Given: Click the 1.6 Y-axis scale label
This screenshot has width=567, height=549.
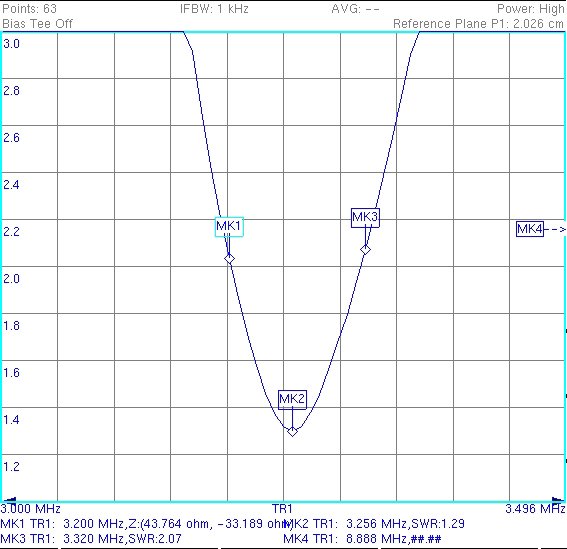Looking at the screenshot, I should pos(11,373).
